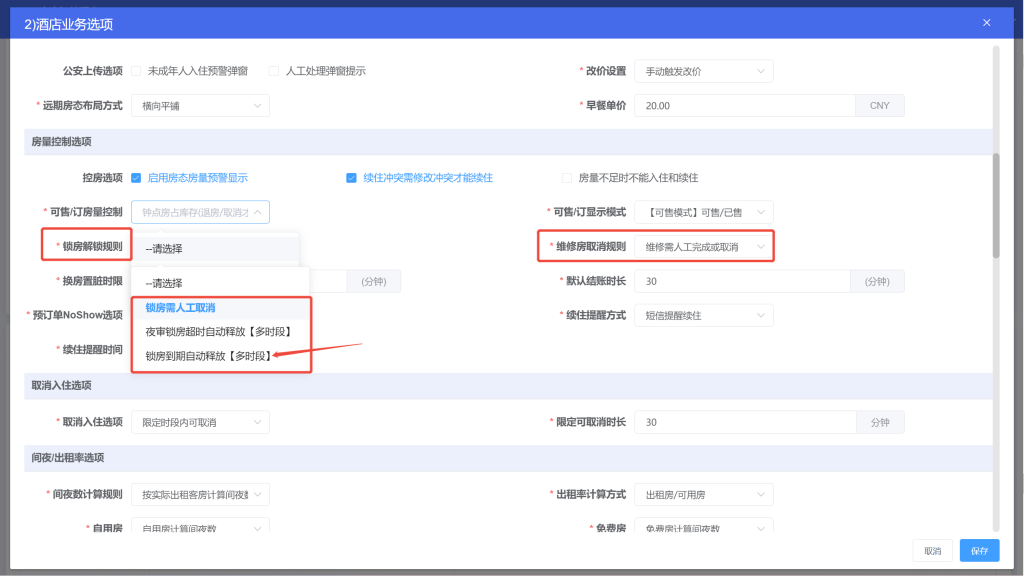Enable the 人工处理弹窗提示 checkbox

coord(273,71)
